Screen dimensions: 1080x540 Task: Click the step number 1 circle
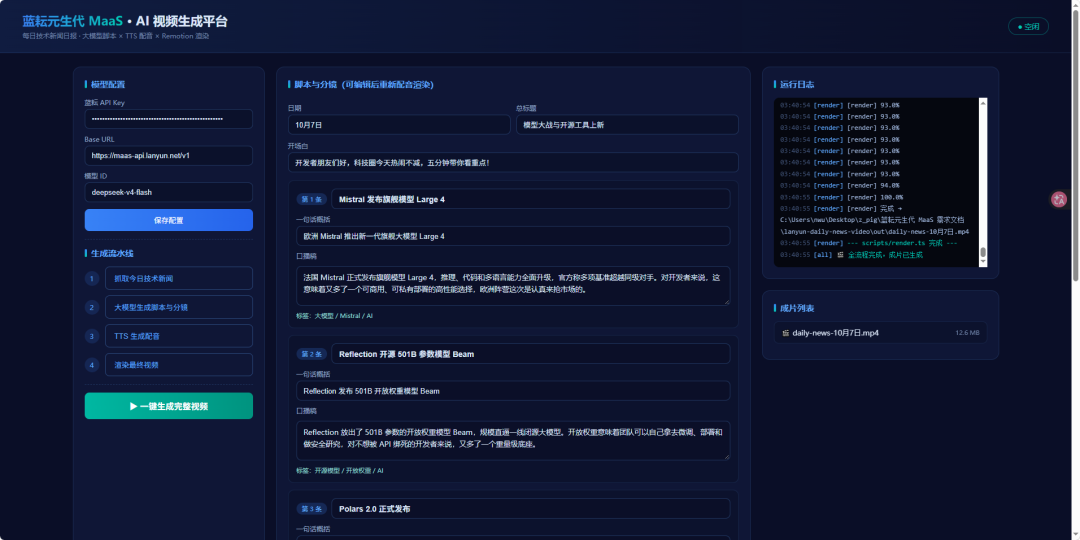(x=92, y=278)
